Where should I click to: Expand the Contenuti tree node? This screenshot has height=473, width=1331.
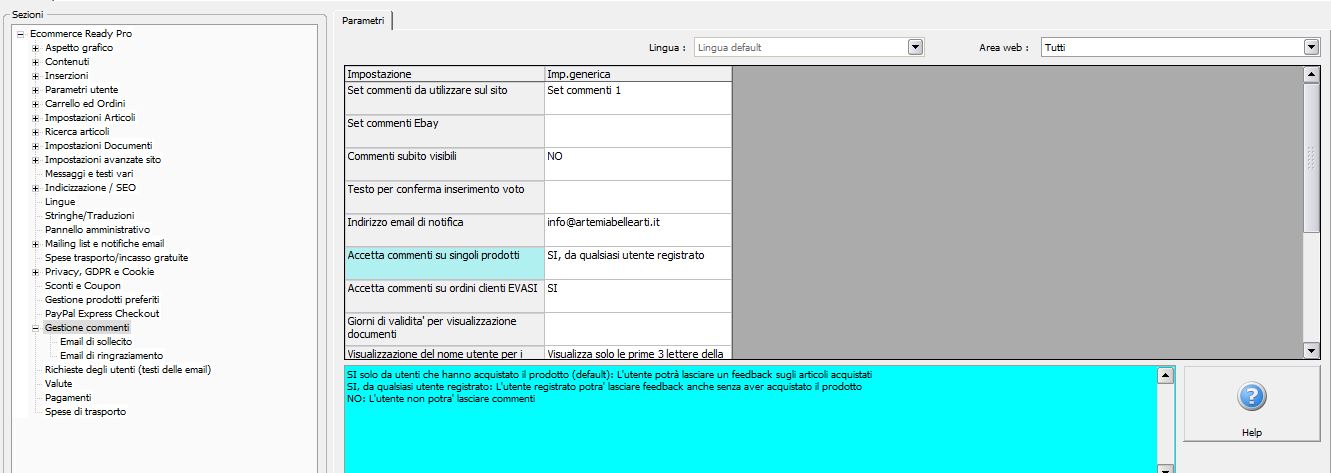coord(35,62)
